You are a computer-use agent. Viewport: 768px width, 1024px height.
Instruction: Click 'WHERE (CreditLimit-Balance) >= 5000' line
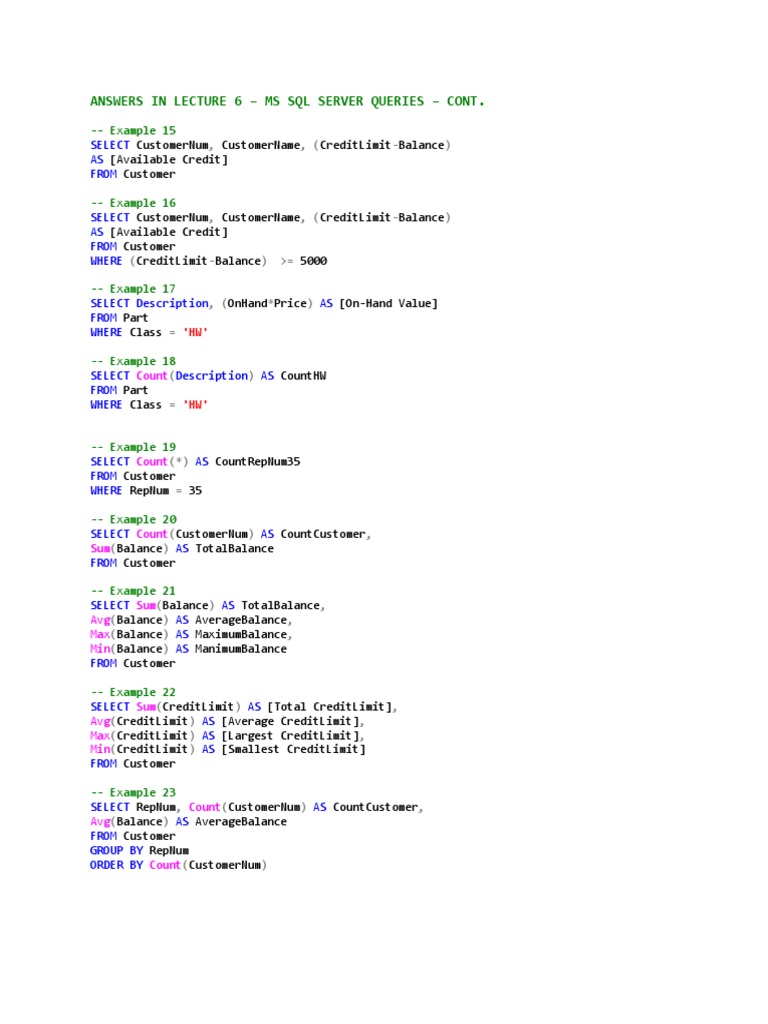208,261
